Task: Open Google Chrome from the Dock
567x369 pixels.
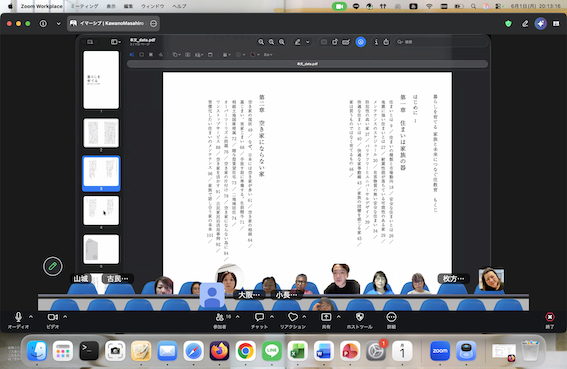Action: pos(246,351)
